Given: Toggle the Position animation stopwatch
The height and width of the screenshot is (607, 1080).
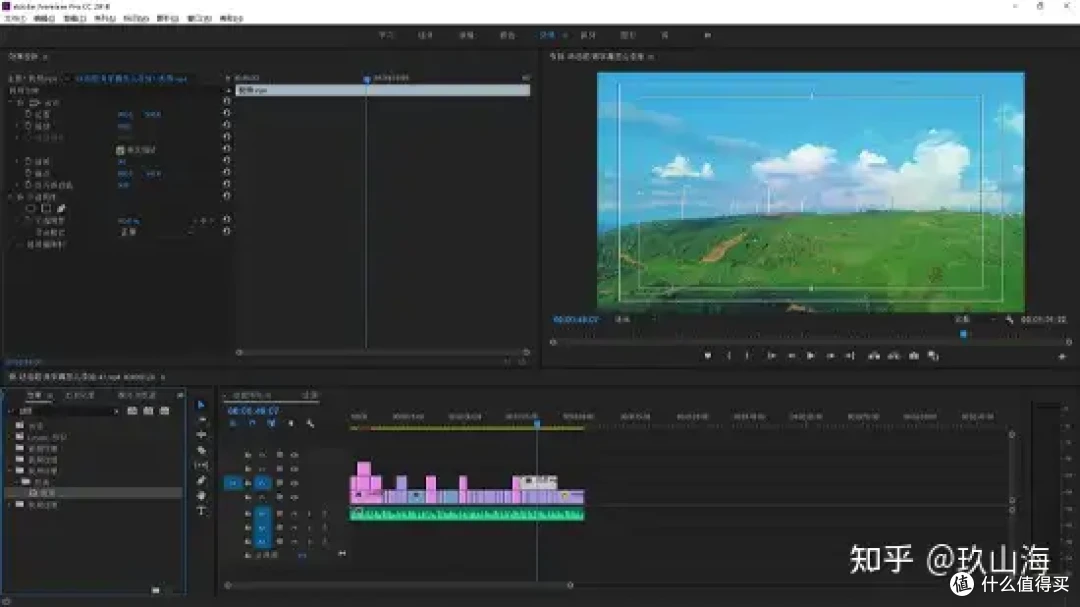Looking at the screenshot, I should coord(28,115).
